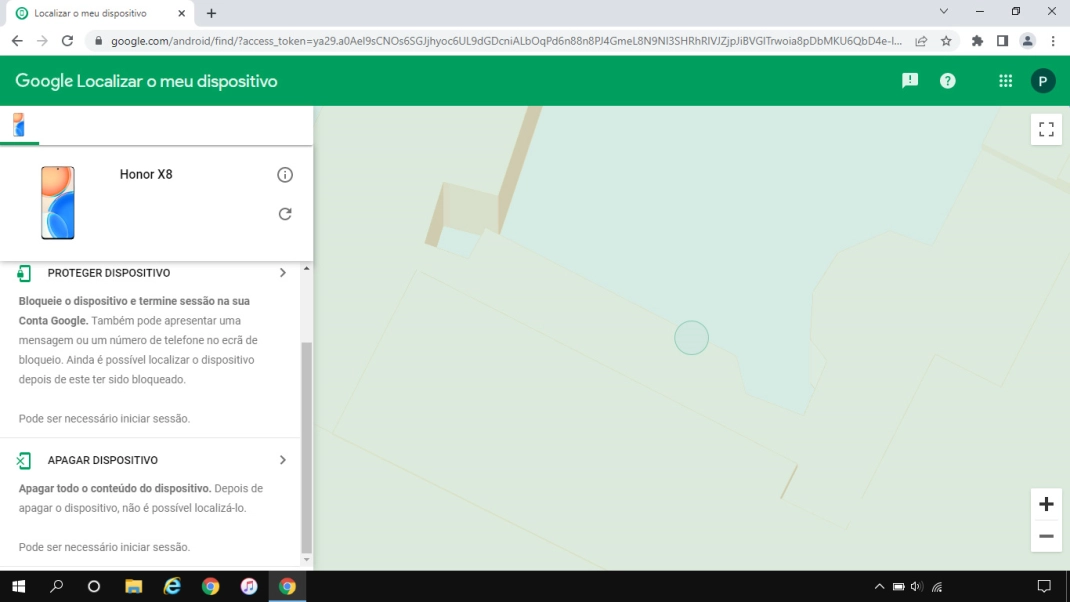Click the Apagar Dispositivo erase icon

(x=25, y=459)
